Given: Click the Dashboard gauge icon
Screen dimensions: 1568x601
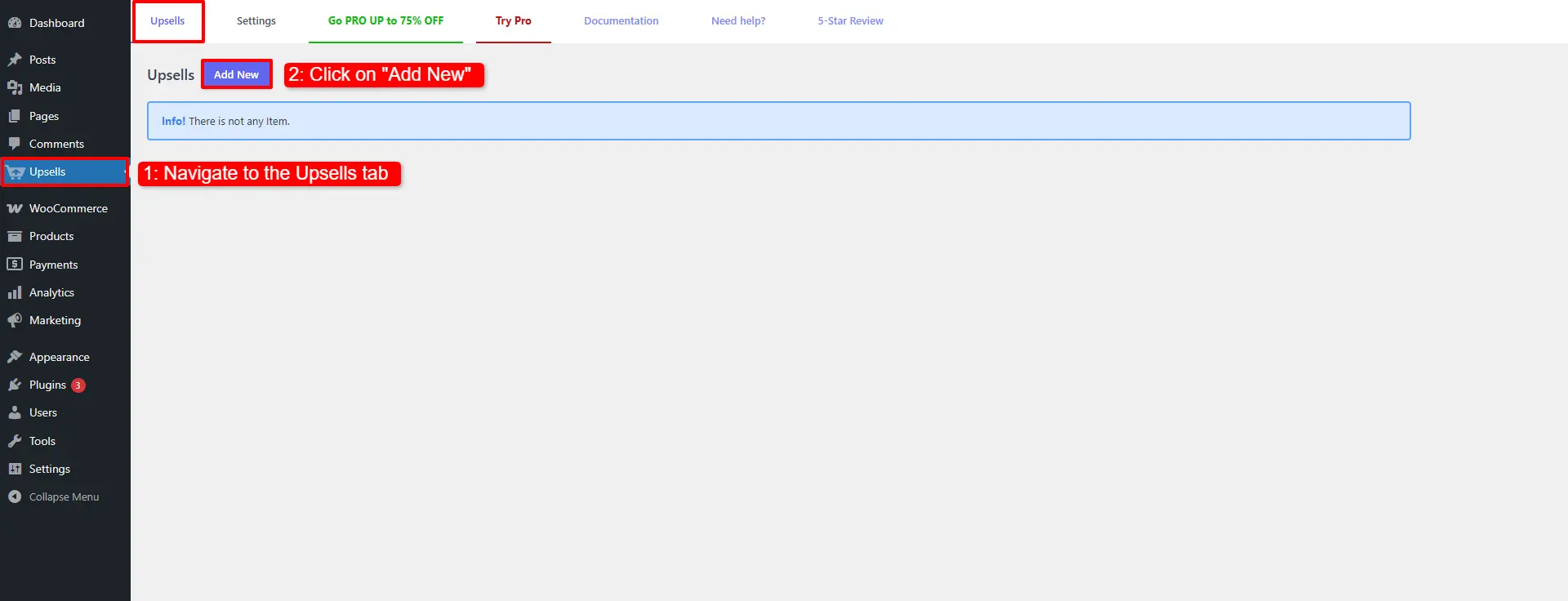Looking at the screenshot, I should click(15, 23).
